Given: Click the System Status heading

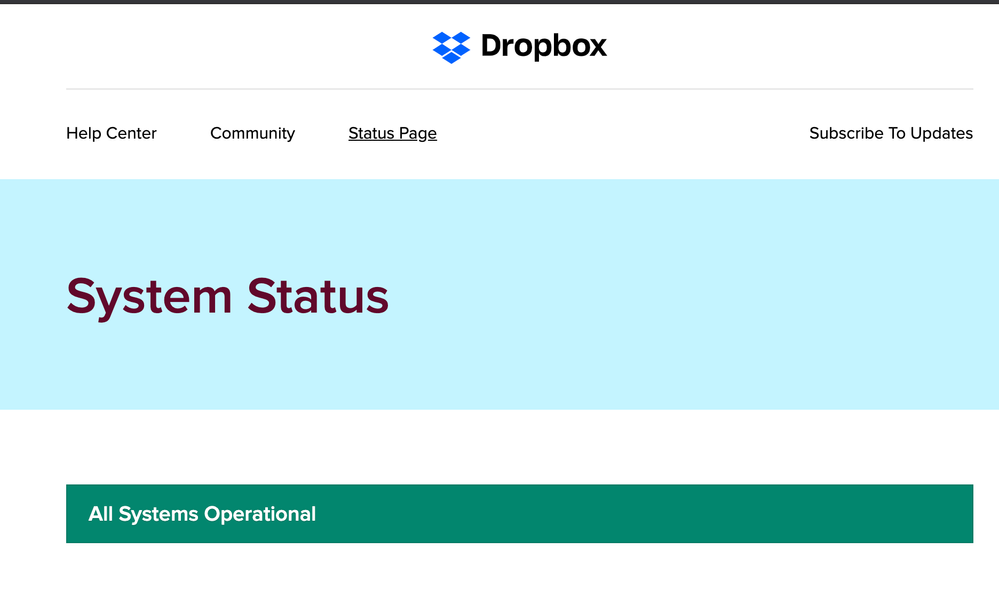Looking at the screenshot, I should pyautogui.click(x=227, y=297).
